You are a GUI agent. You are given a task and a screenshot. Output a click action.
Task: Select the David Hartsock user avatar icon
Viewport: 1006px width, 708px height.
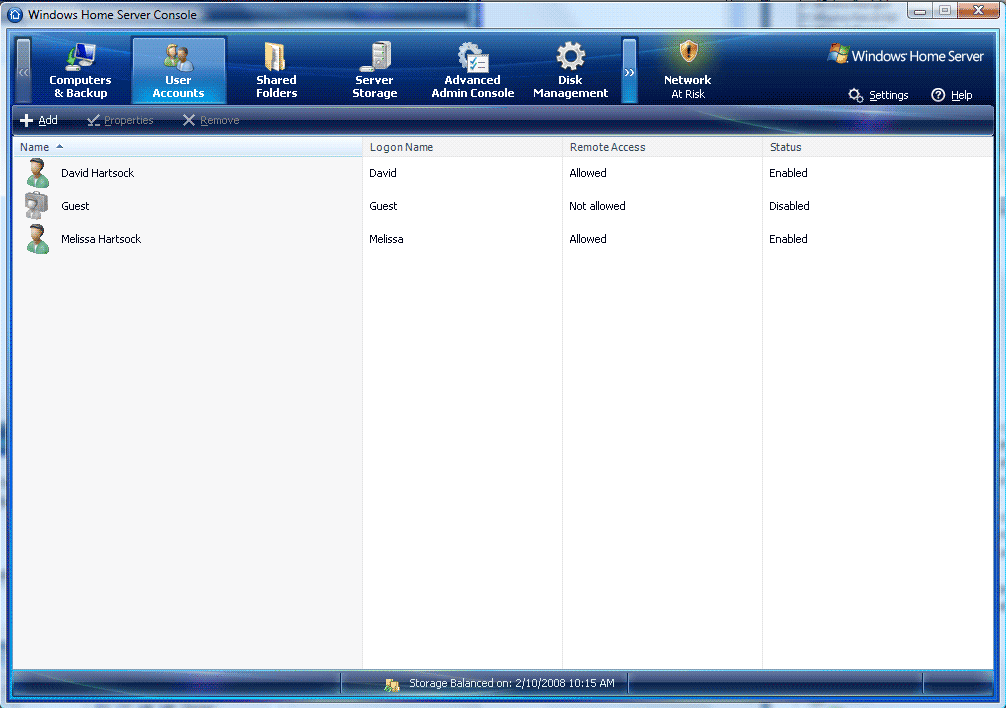tap(37, 173)
